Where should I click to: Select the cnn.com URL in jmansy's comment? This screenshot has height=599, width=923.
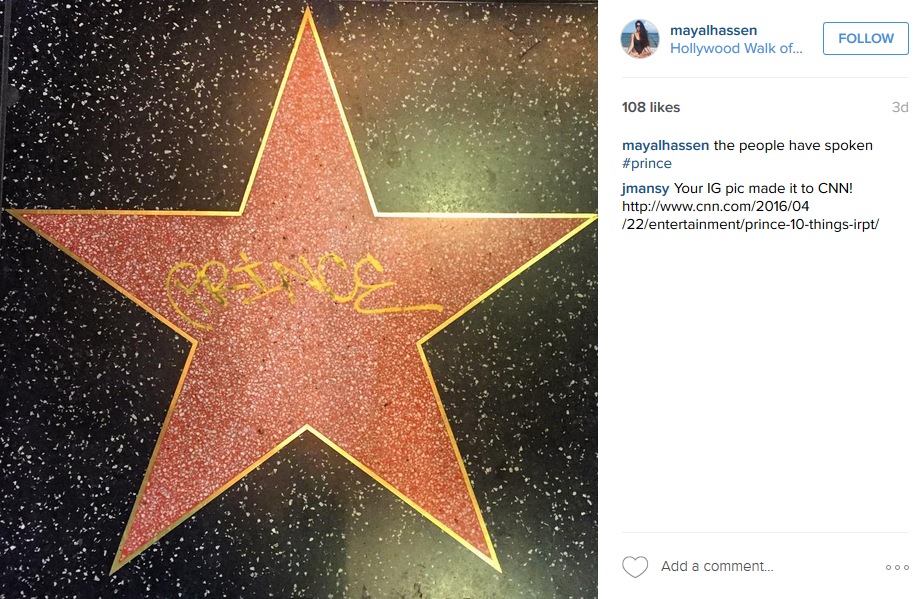(751, 215)
